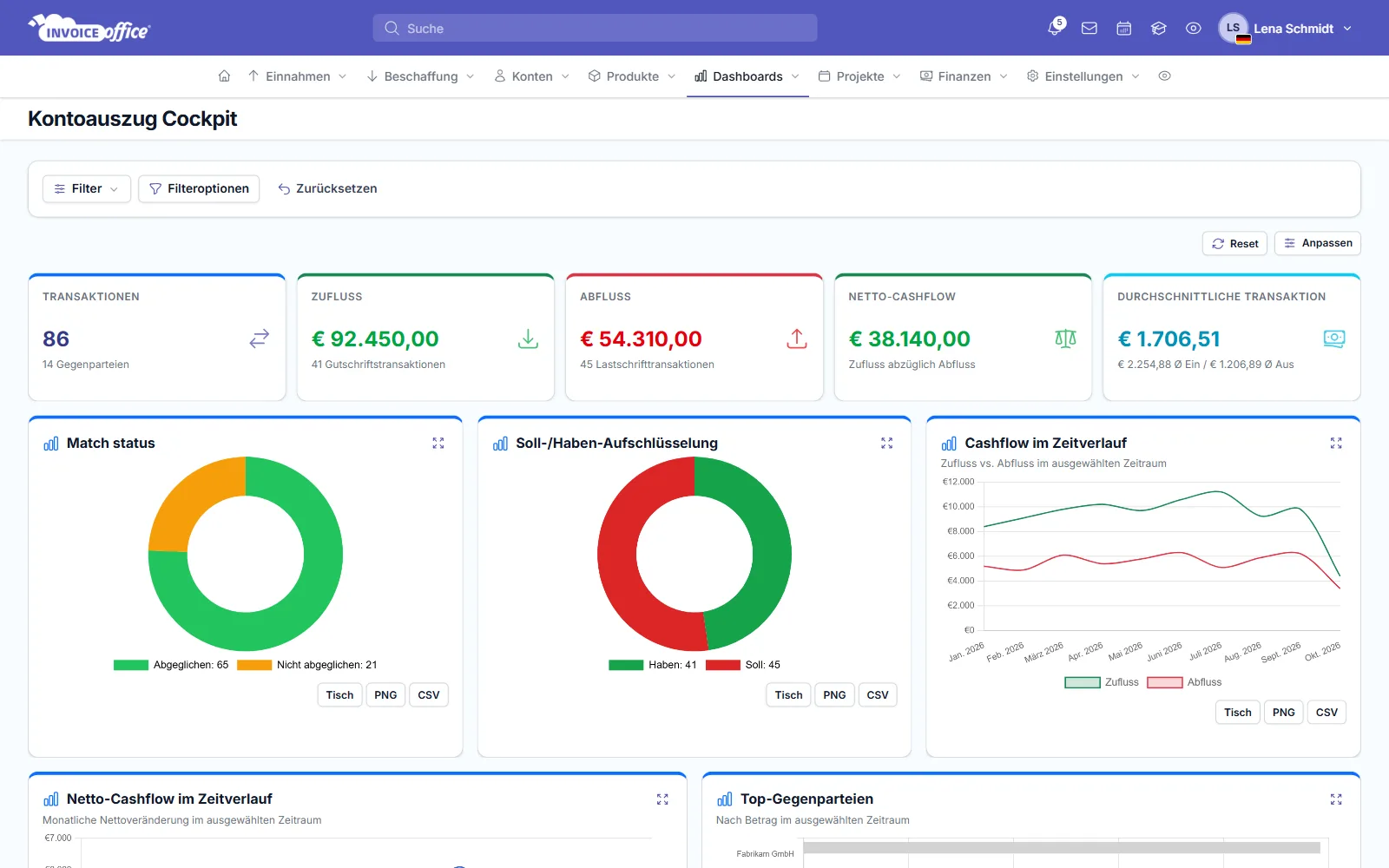Click the Anpassen button
Image resolution: width=1389 pixels, height=868 pixels.
pos(1317,243)
